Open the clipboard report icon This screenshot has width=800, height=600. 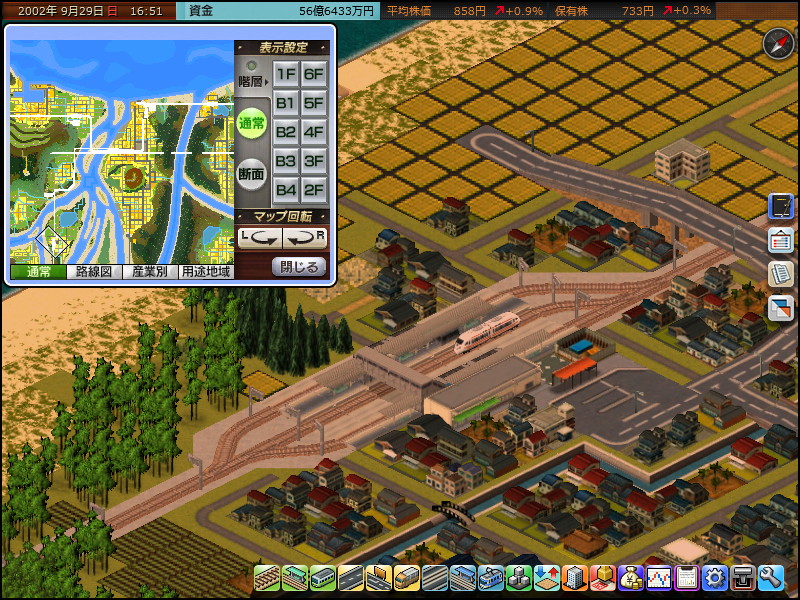[x=687, y=578]
